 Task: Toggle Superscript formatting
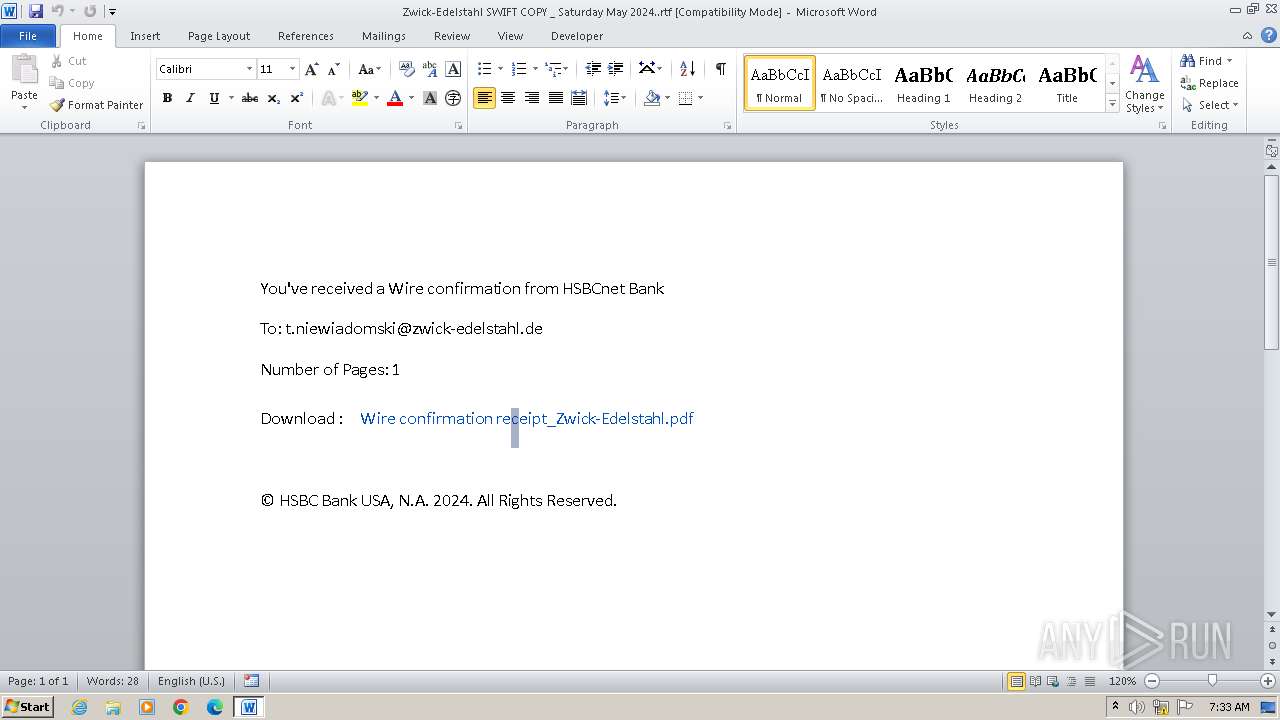click(x=297, y=98)
